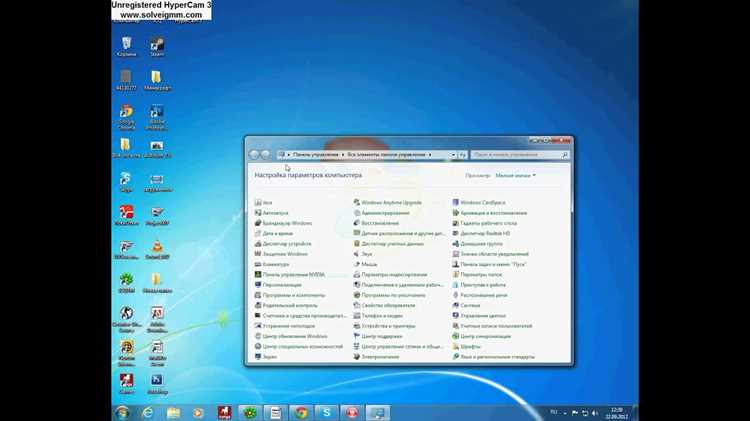750x421 pixels.
Task: Select the Все элементы панели управления breadcrumb
Action: [x=386, y=155]
